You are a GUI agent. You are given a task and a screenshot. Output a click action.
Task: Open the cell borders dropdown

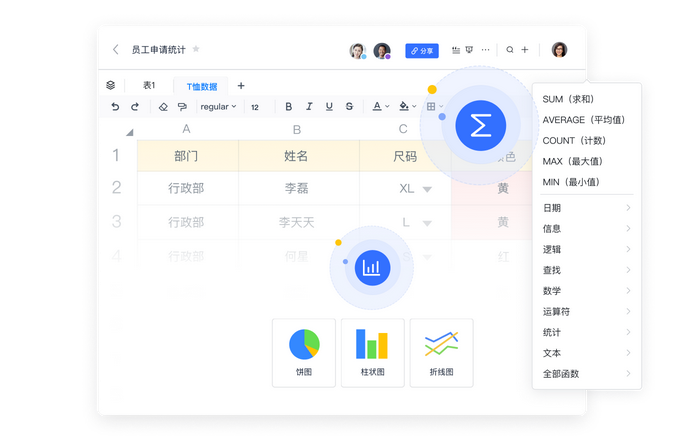pyautogui.click(x=434, y=106)
